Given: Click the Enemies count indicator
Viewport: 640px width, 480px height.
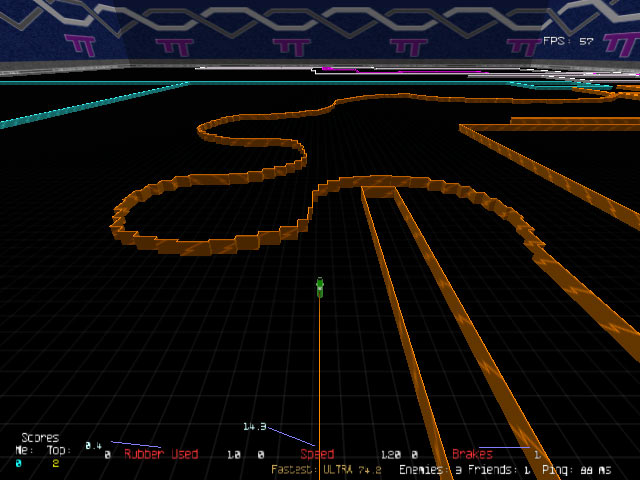Looking at the screenshot, I should [x=430, y=468].
